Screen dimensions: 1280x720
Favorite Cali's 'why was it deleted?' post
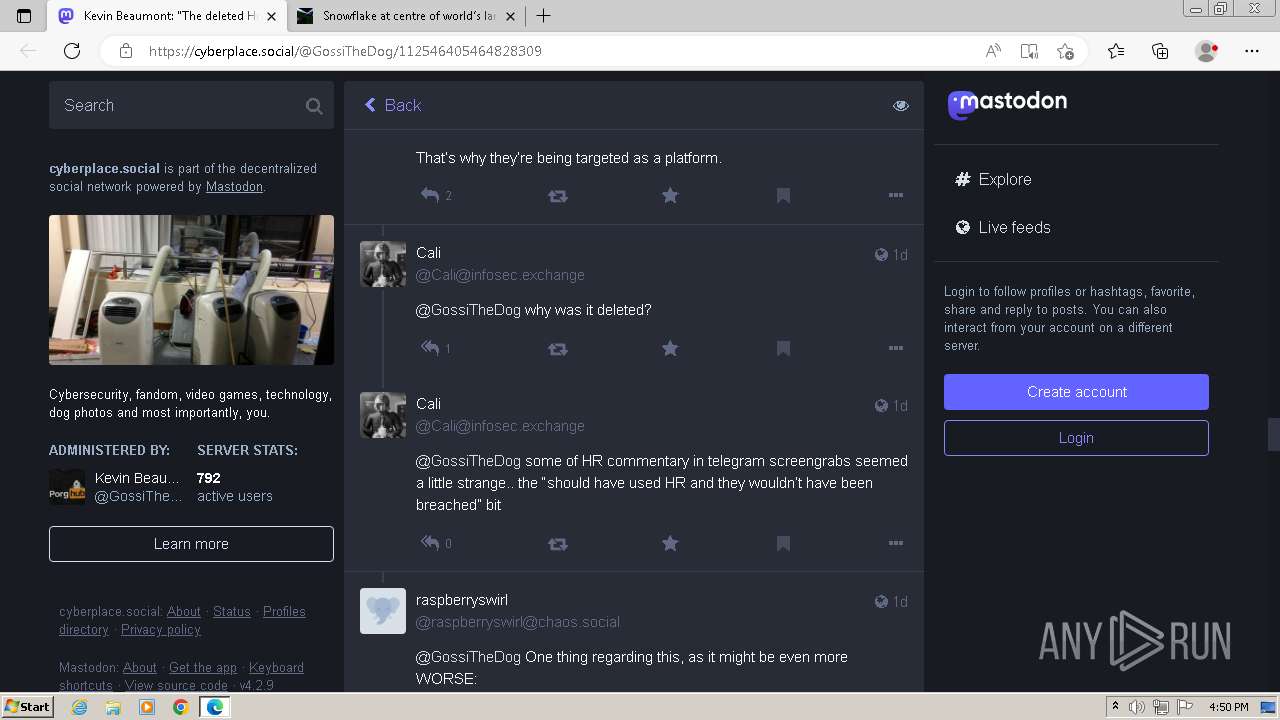(670, 348)
